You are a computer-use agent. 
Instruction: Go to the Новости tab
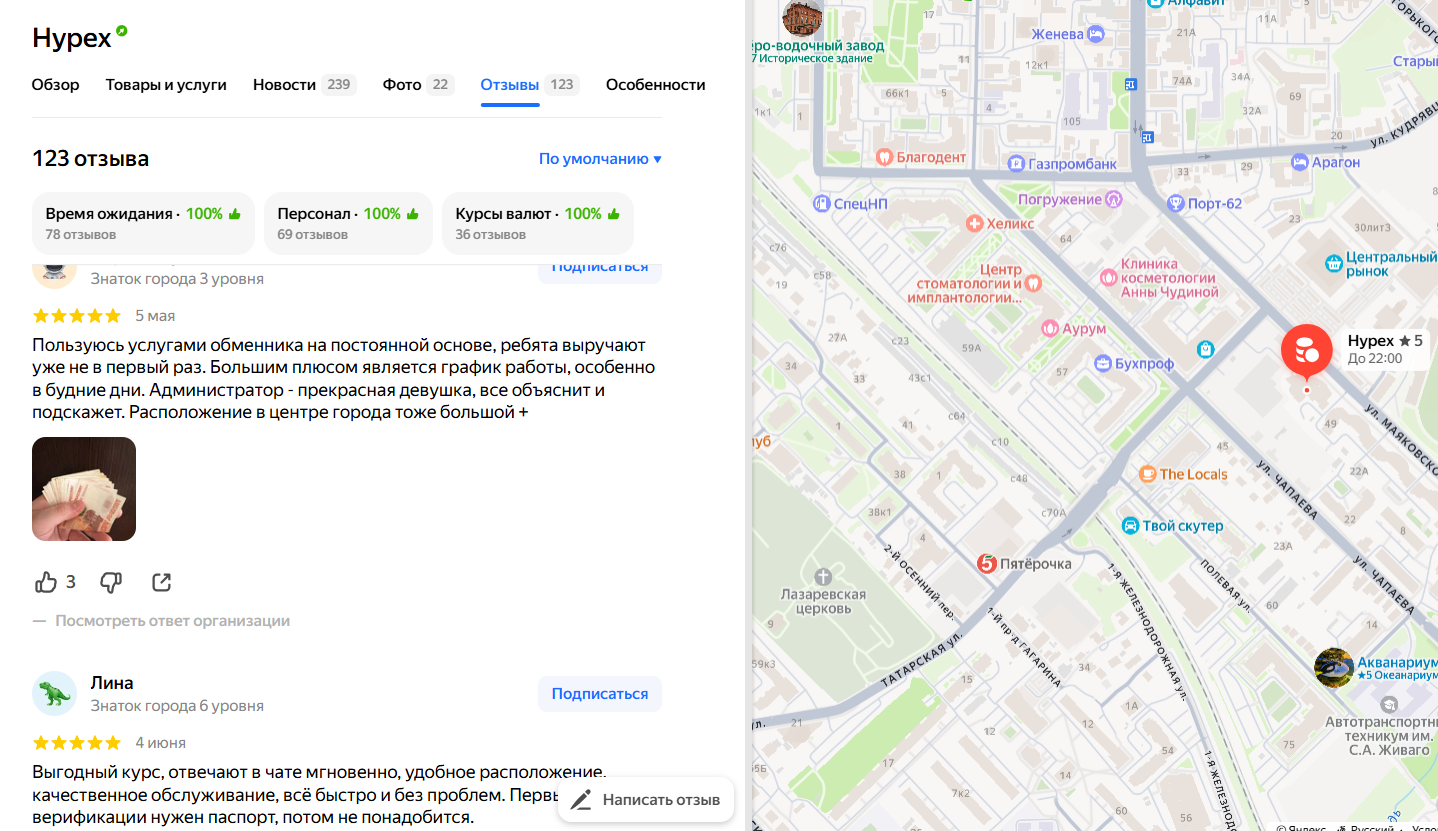[x=304, y=85]
